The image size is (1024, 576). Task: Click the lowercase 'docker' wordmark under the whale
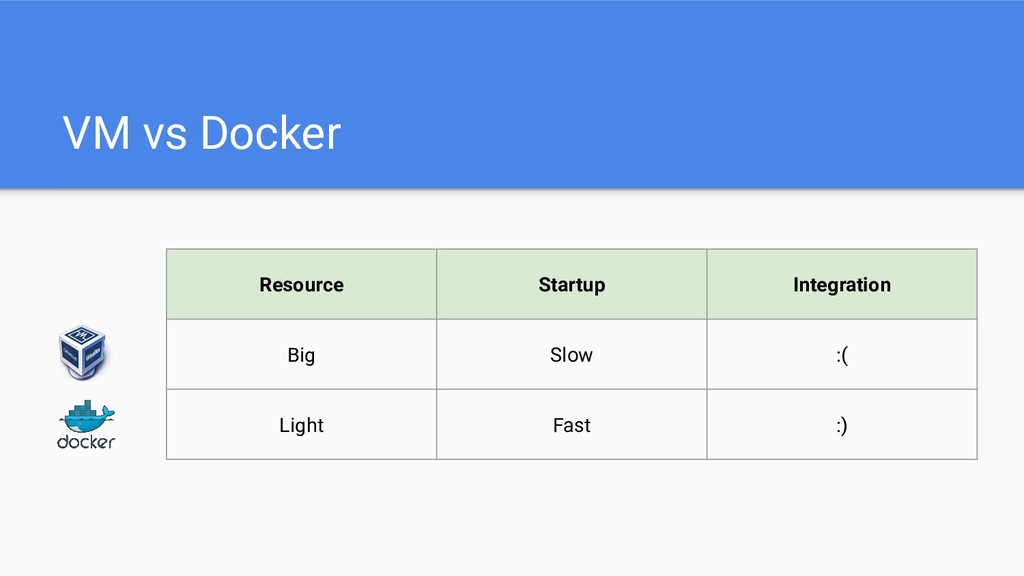pyautogui.click(x=86, y=441)
